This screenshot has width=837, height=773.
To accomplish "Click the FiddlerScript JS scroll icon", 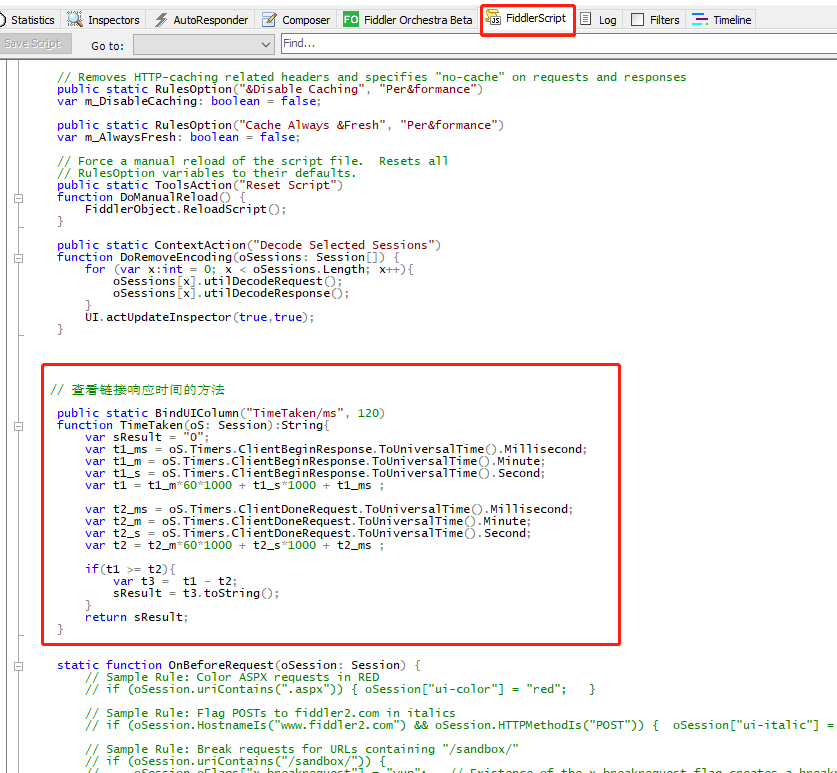I will [493, 18].
